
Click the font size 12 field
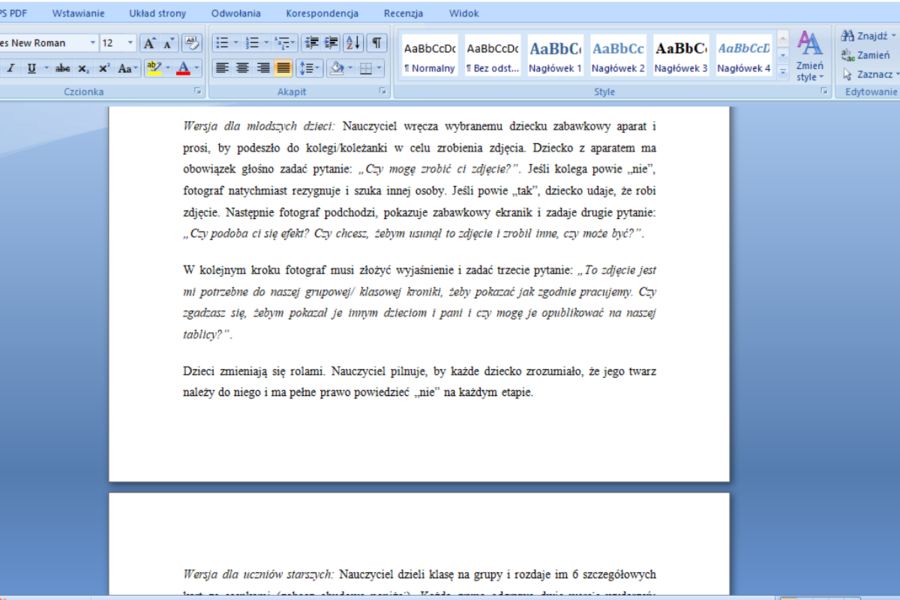pos(112,43)
